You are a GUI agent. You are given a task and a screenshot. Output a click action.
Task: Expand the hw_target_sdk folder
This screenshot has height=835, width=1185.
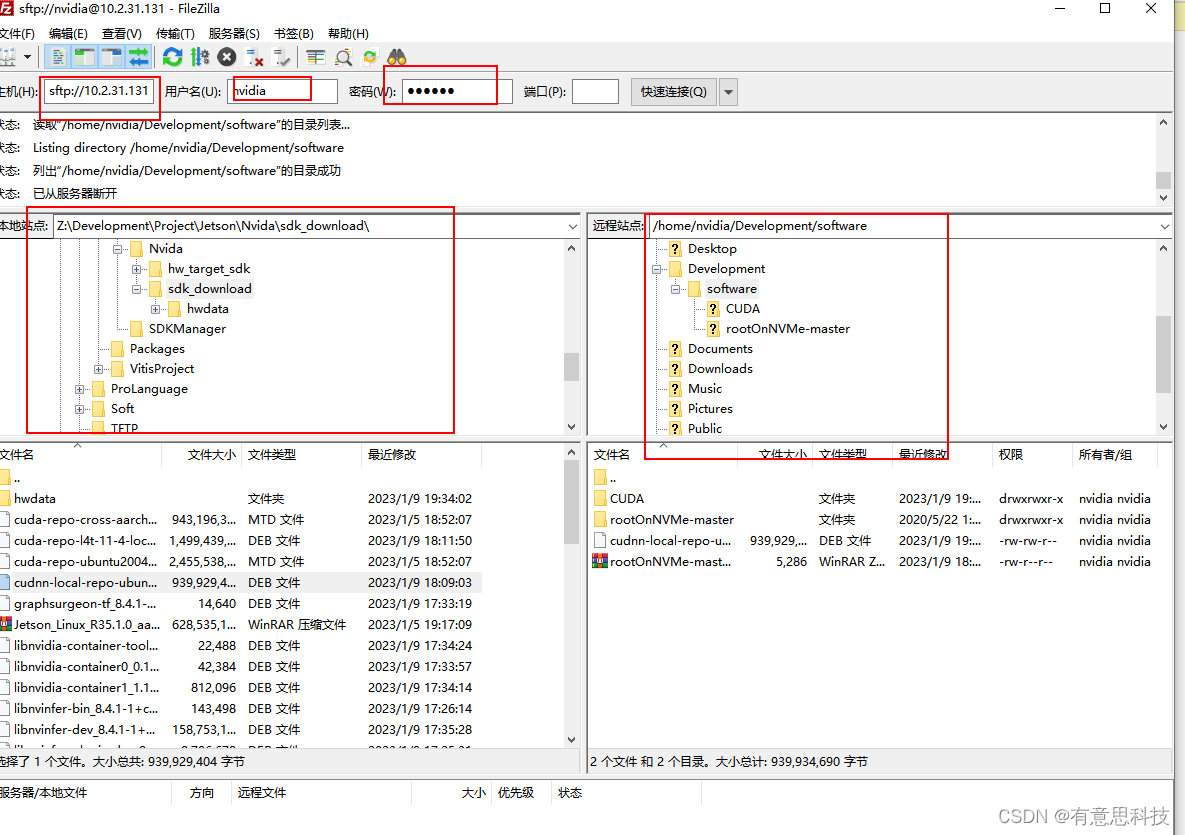[x=136, y=269]
